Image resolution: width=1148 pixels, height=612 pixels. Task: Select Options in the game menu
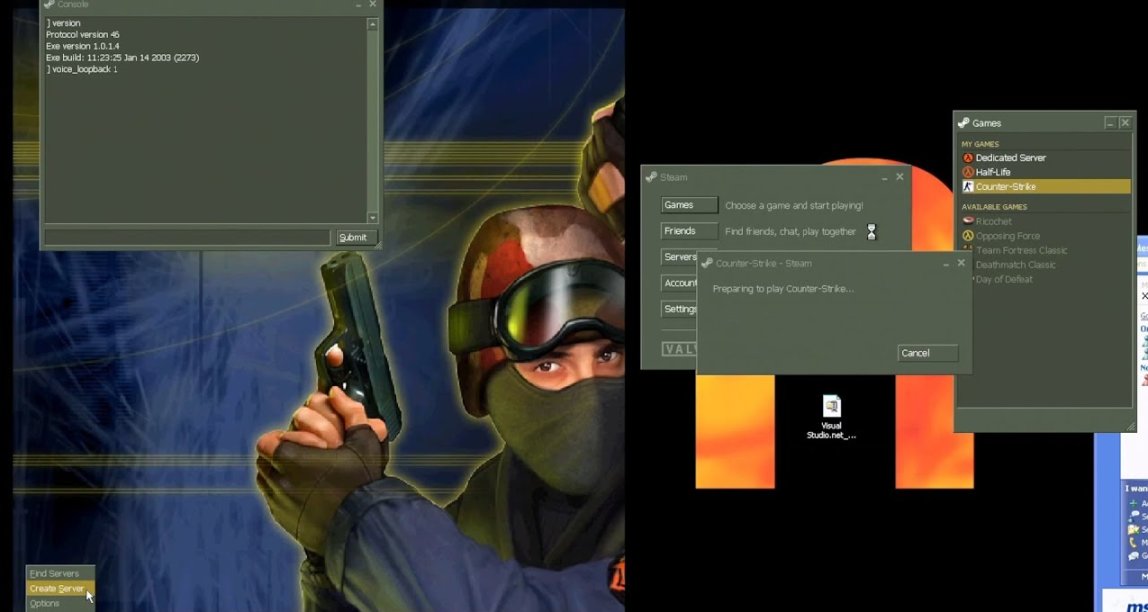[45, 603]
